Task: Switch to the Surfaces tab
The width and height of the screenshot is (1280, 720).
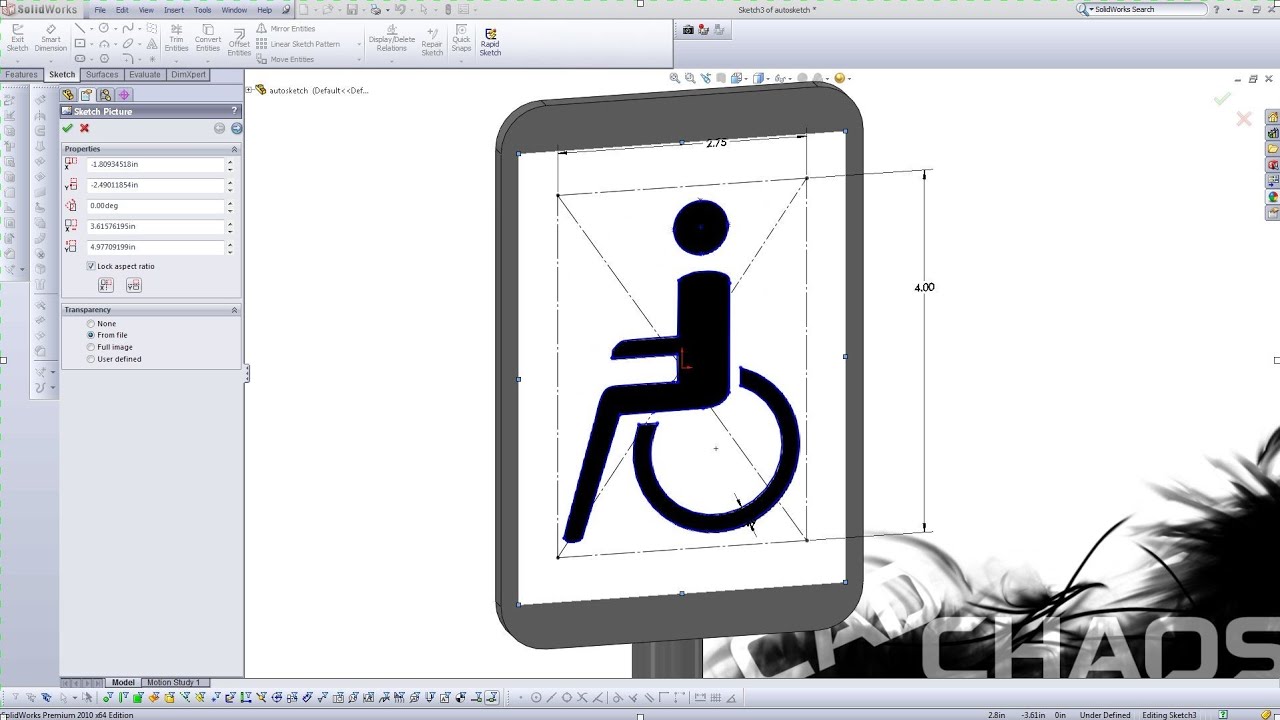Action: [102, 75]
